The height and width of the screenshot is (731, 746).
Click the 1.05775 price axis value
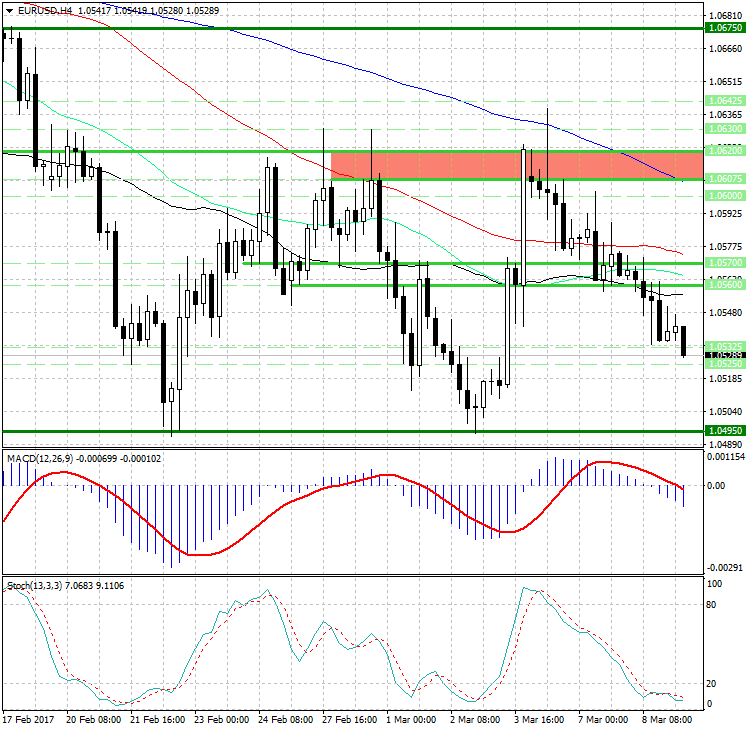pyautogui.click(x=725, y=247)
